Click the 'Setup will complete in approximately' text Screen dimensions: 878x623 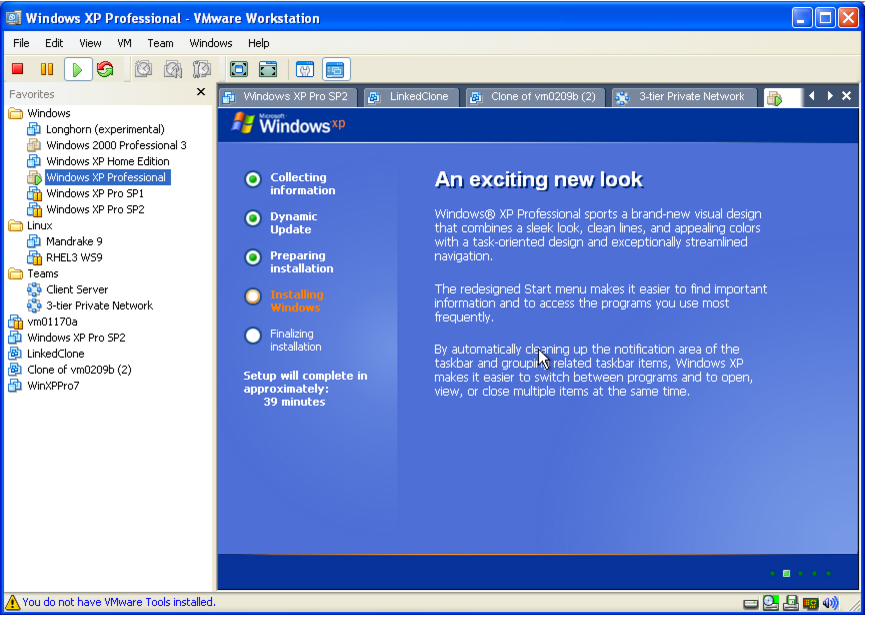[305, 383]
